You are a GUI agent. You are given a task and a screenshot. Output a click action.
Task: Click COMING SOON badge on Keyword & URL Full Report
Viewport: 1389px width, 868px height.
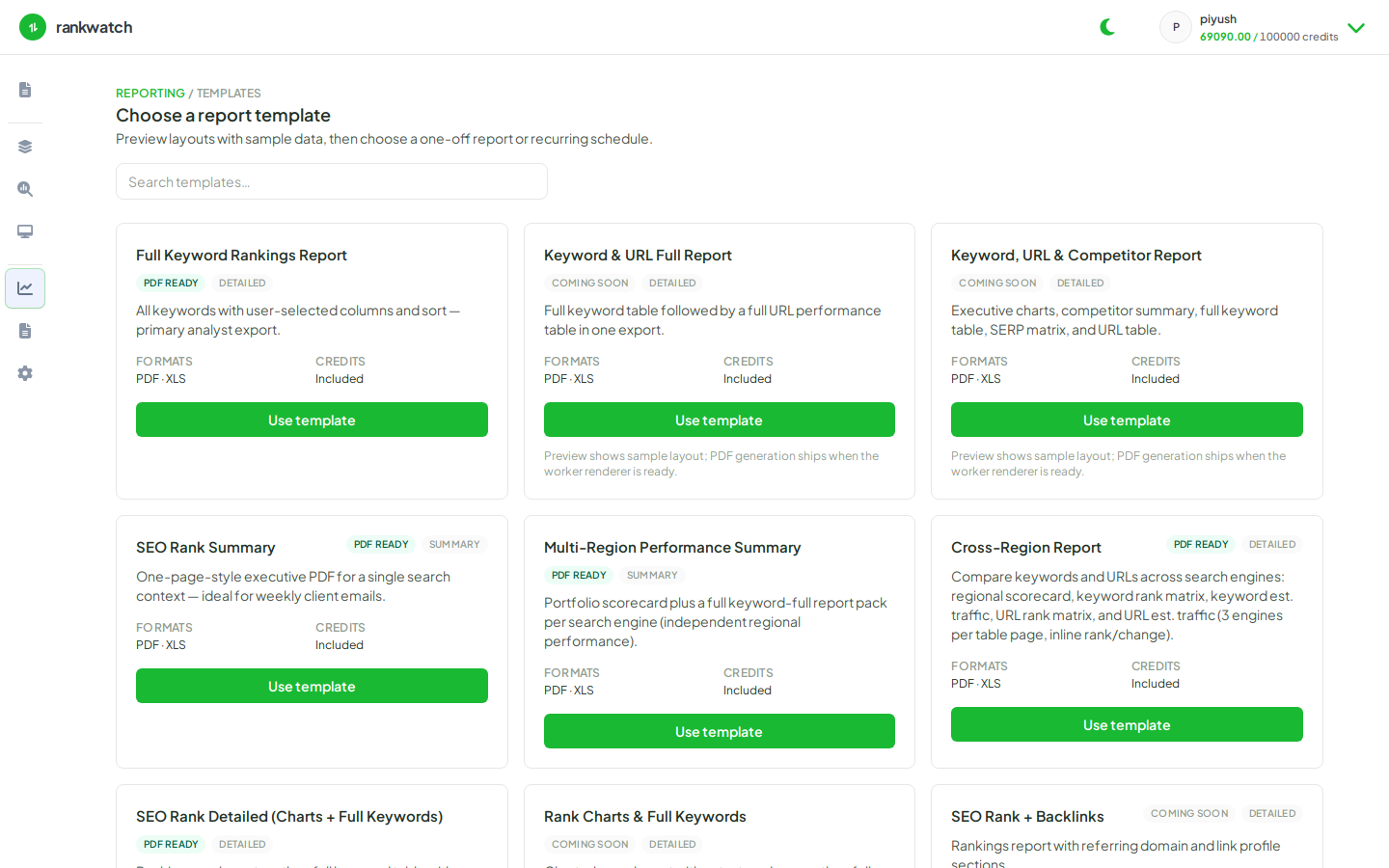point(589,283)
